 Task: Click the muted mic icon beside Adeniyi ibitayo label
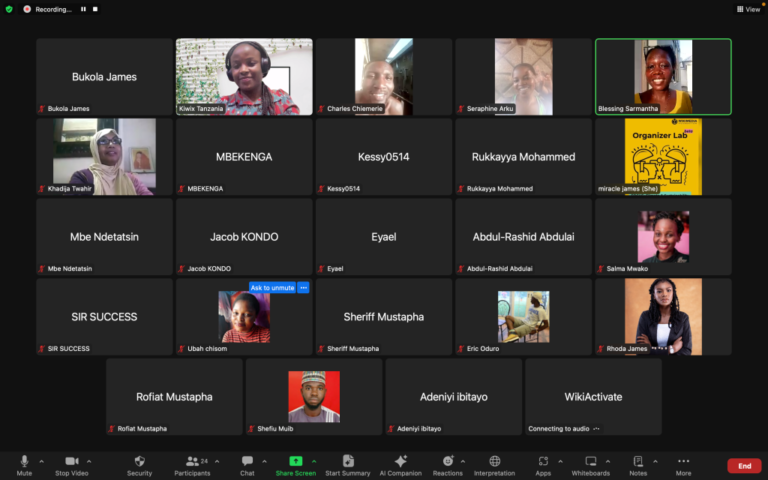391,429
